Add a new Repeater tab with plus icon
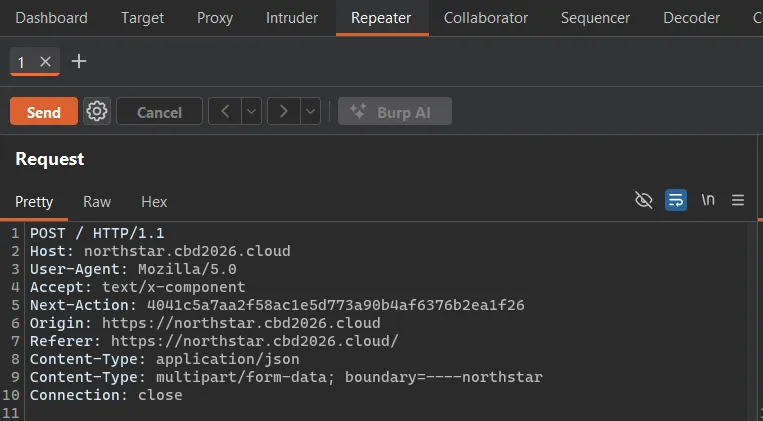Viewport: 763px width, 421px height. tap(79, 61)
